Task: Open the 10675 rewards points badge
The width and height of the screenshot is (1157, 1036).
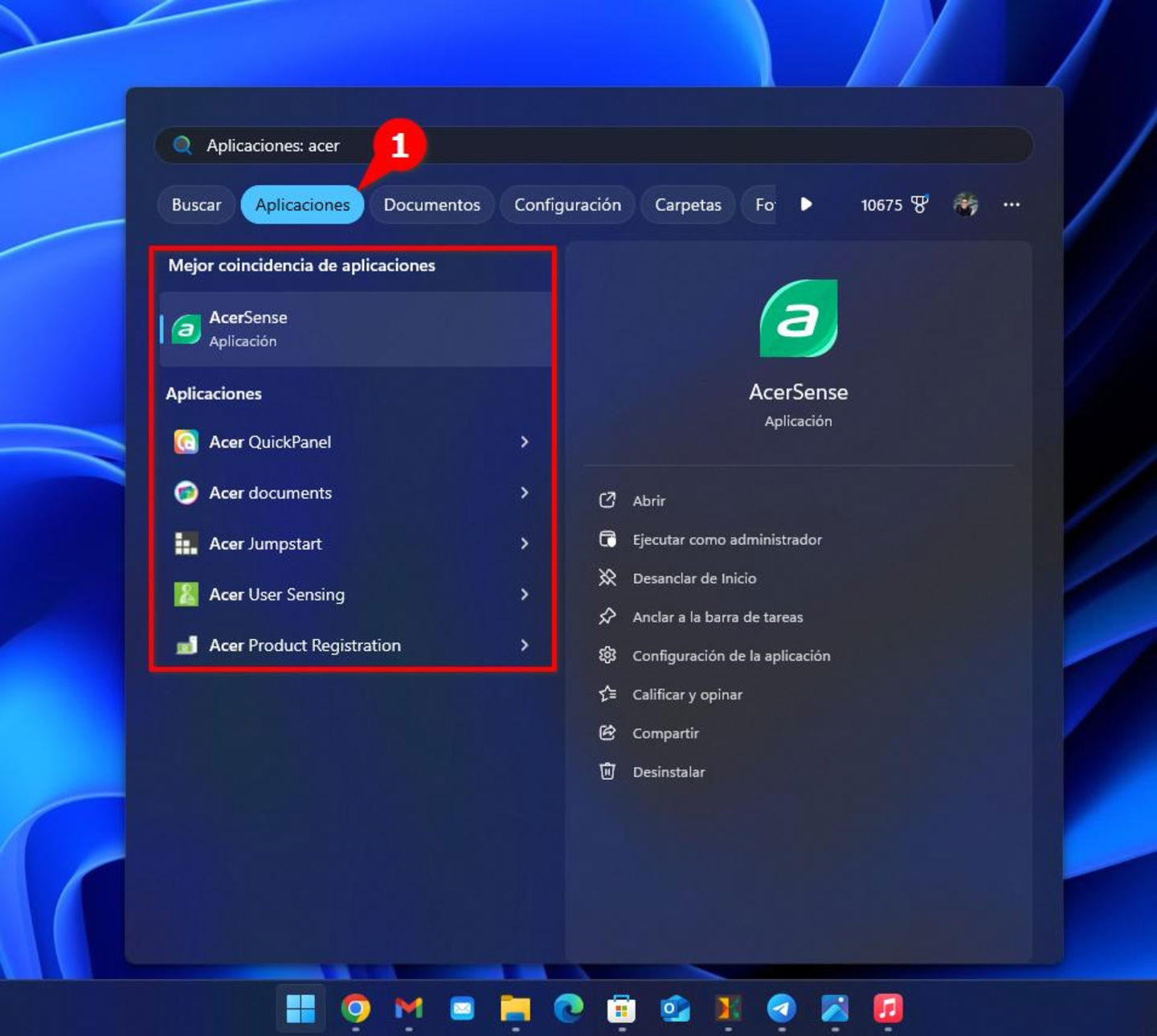Action: click(894, 205)
